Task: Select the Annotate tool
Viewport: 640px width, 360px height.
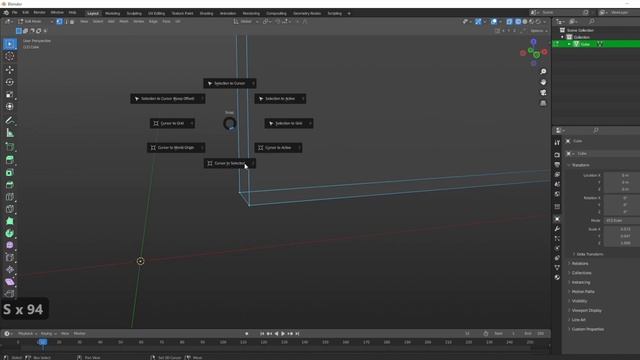Action: [x=9, y=120]
